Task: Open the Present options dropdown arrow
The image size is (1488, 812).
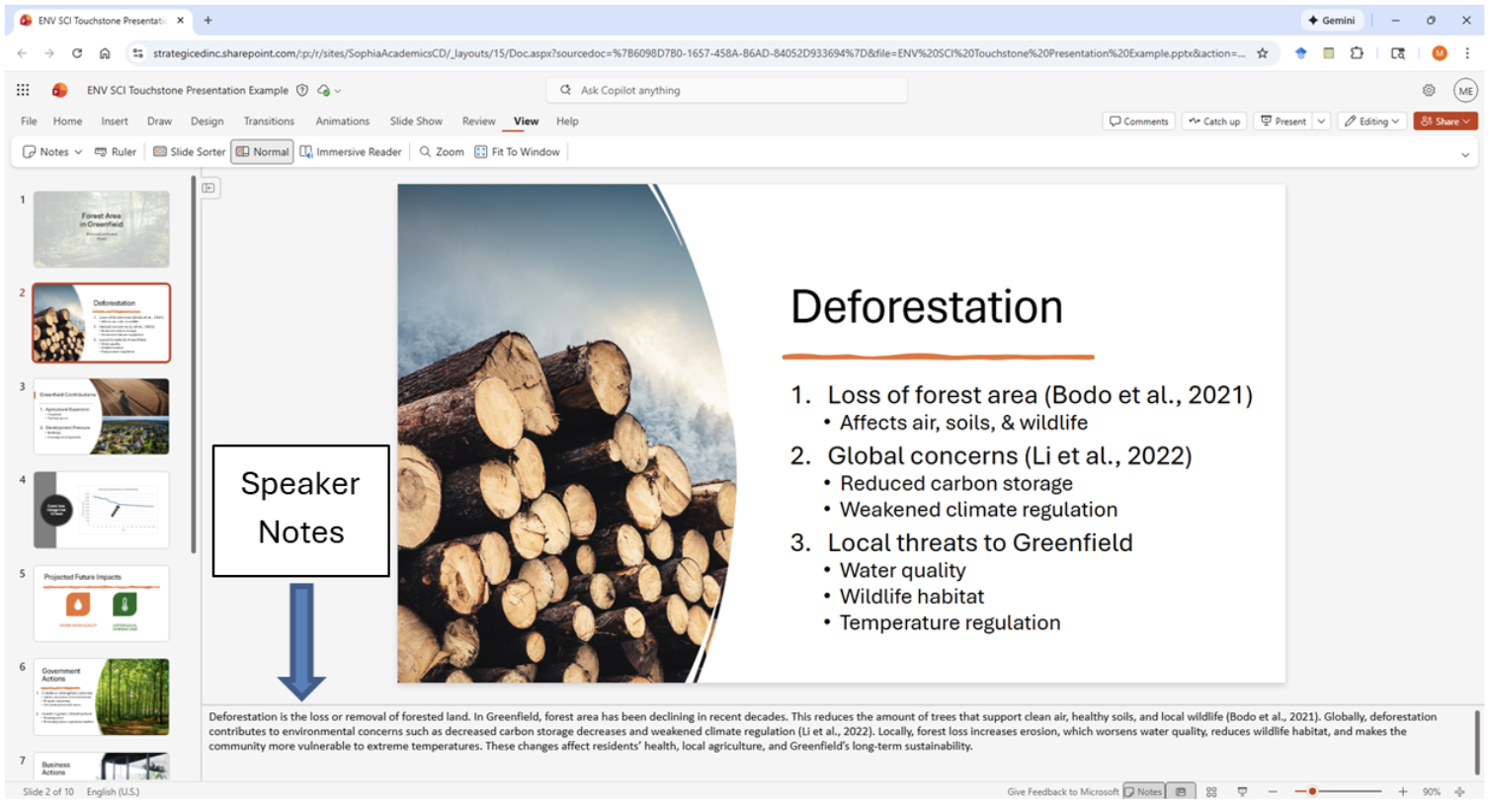Action: [x=1321, y=122]
